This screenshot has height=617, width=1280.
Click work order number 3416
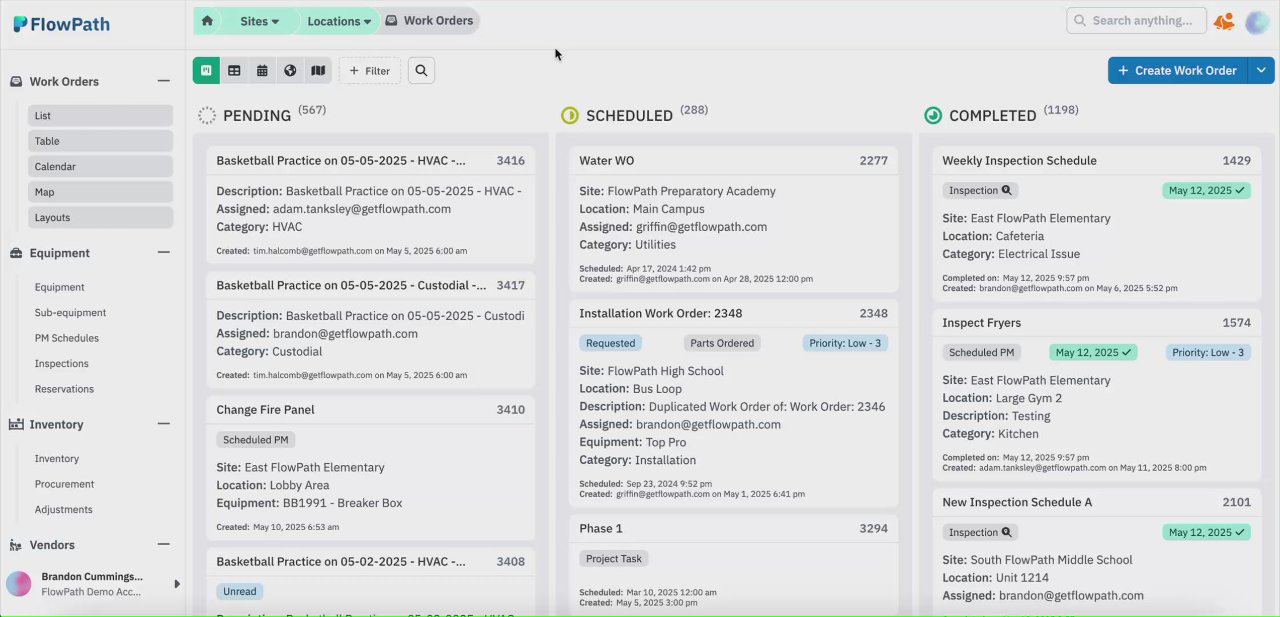coord(511,161)
